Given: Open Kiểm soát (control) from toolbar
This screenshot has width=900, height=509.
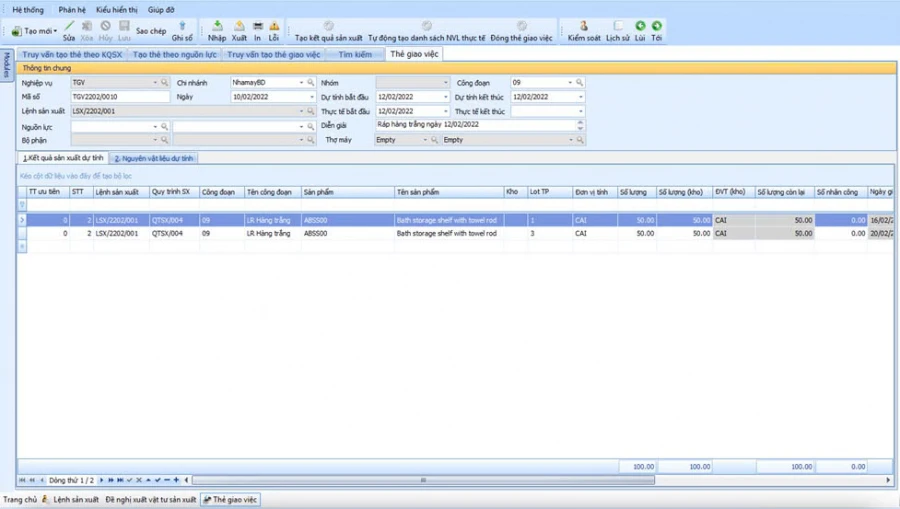Looking at the screenshot, I should coord(584,32).
